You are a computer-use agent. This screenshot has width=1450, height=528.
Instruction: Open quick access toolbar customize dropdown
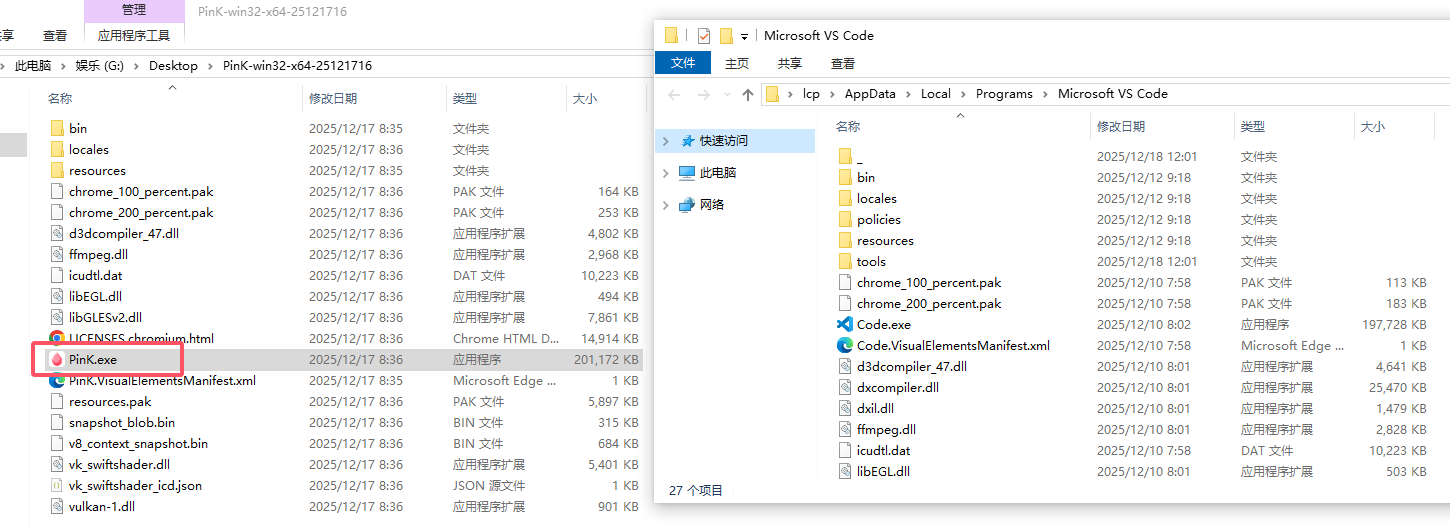(x=745, y=36)
